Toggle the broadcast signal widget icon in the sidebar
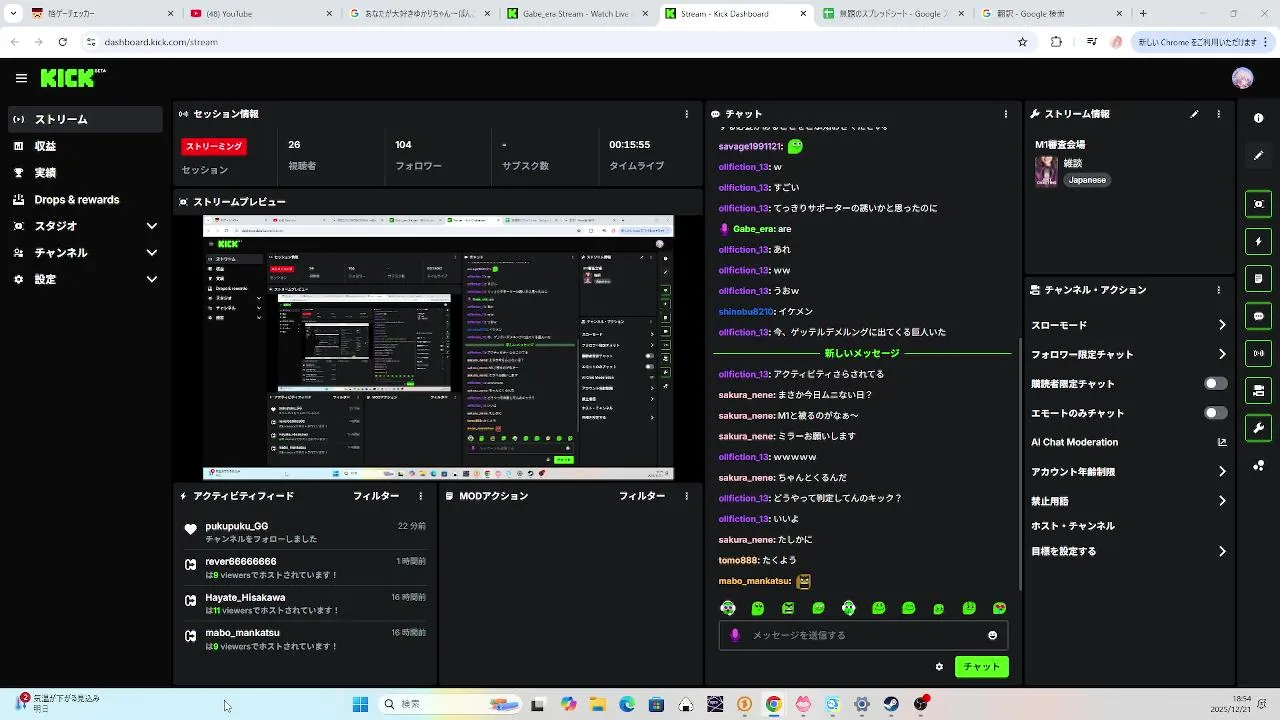 1258,353
